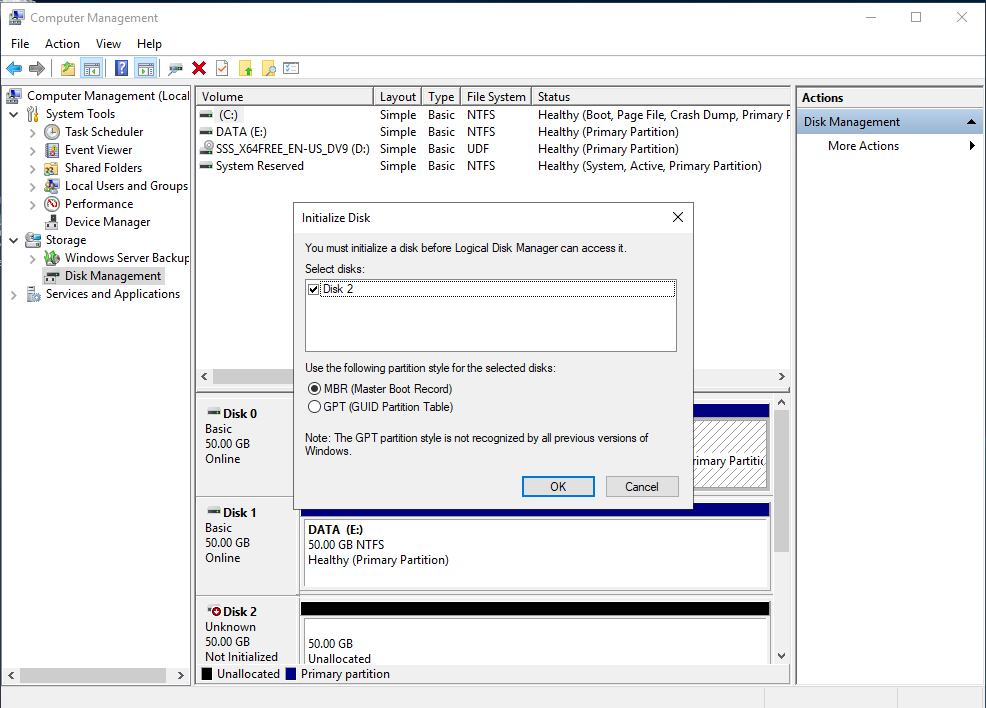986x708 pixels.
Task: Toggle Show/Hide Action Pane toolbar icon
Action: [x=146, y=69]
